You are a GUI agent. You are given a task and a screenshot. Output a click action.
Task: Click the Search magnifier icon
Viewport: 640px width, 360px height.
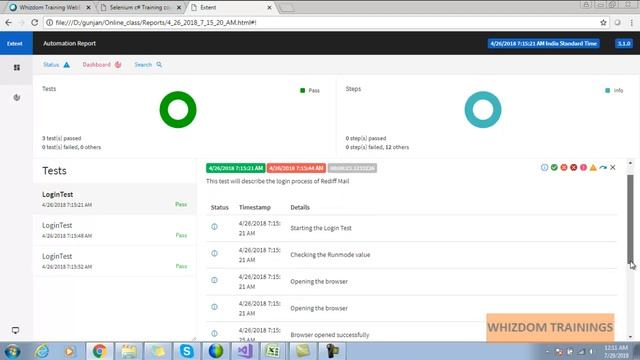coord(159,64)
